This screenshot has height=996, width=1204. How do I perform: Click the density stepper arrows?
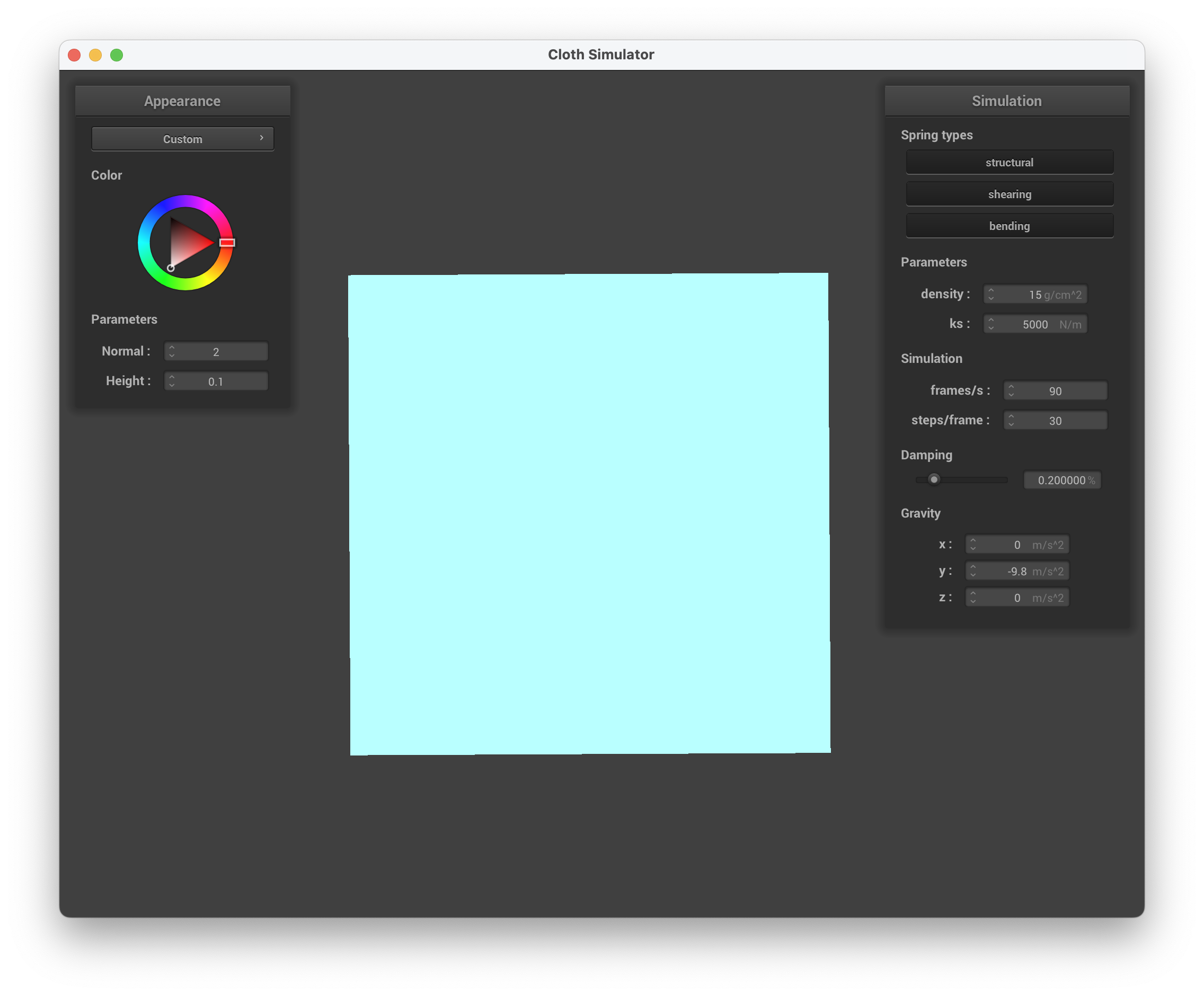991,294
